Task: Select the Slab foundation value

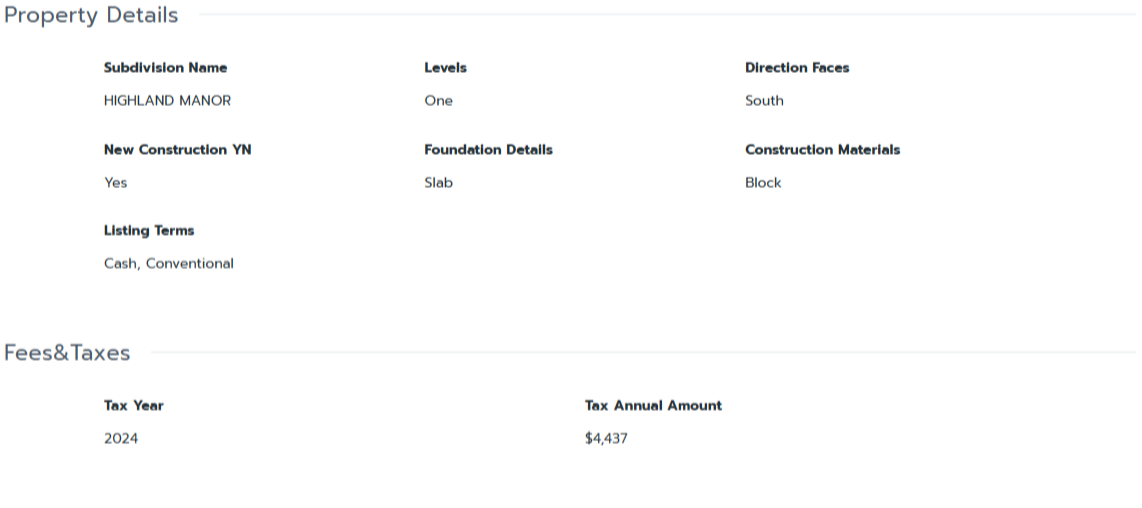Action: pos(438,183)
